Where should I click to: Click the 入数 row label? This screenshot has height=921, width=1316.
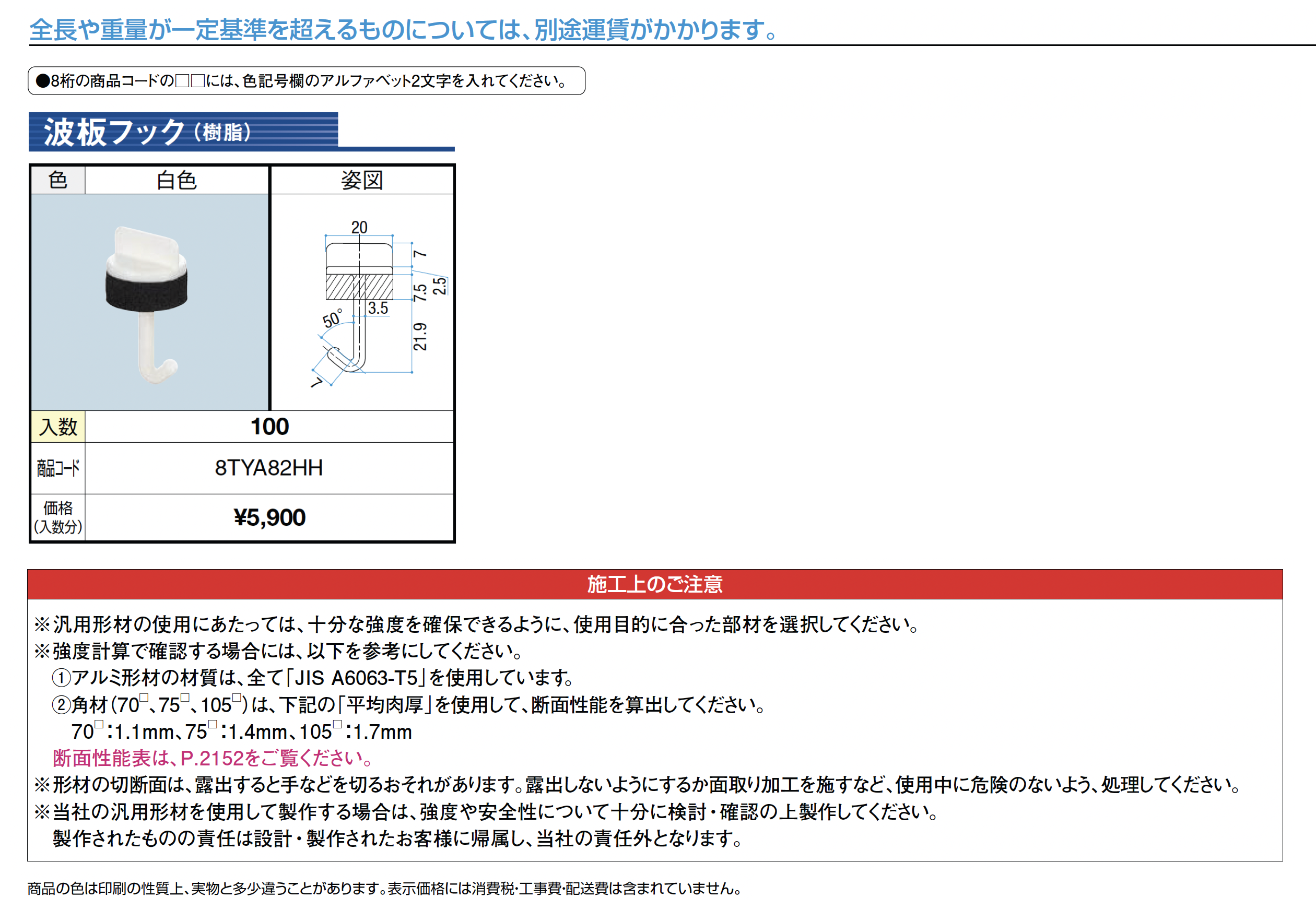pyautogui.click(x=58, y=427)
